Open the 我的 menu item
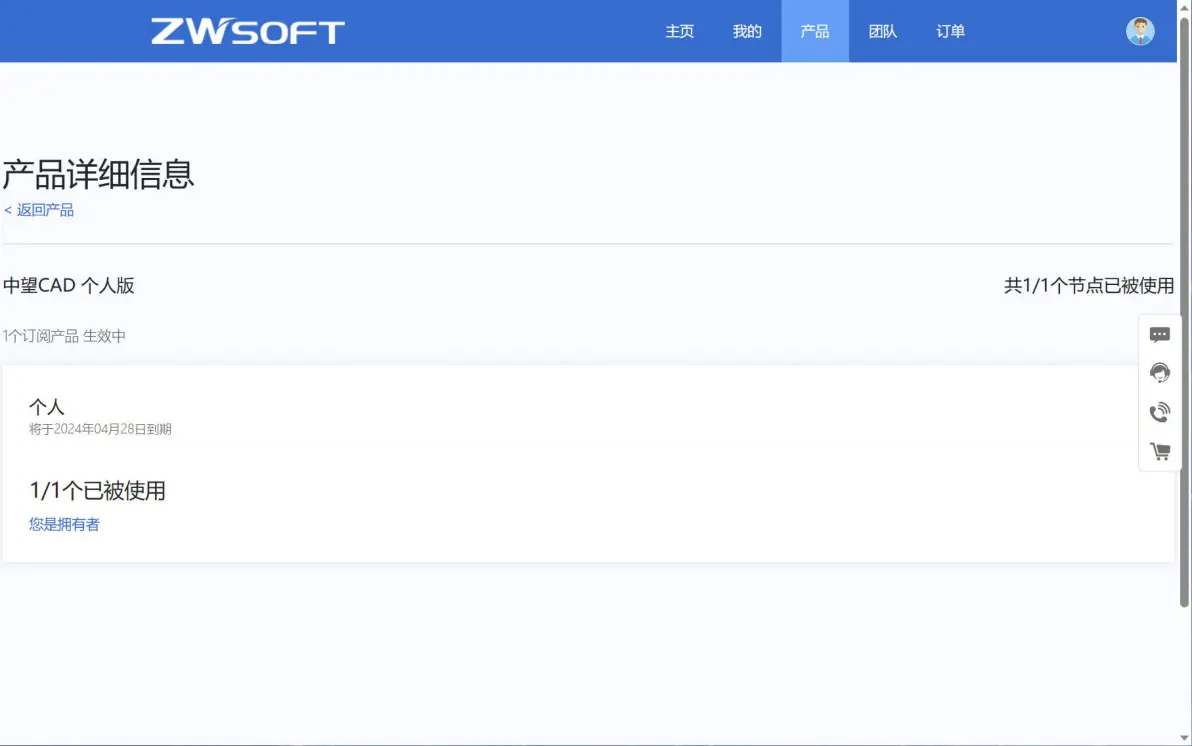 click(x=747, y=31)
